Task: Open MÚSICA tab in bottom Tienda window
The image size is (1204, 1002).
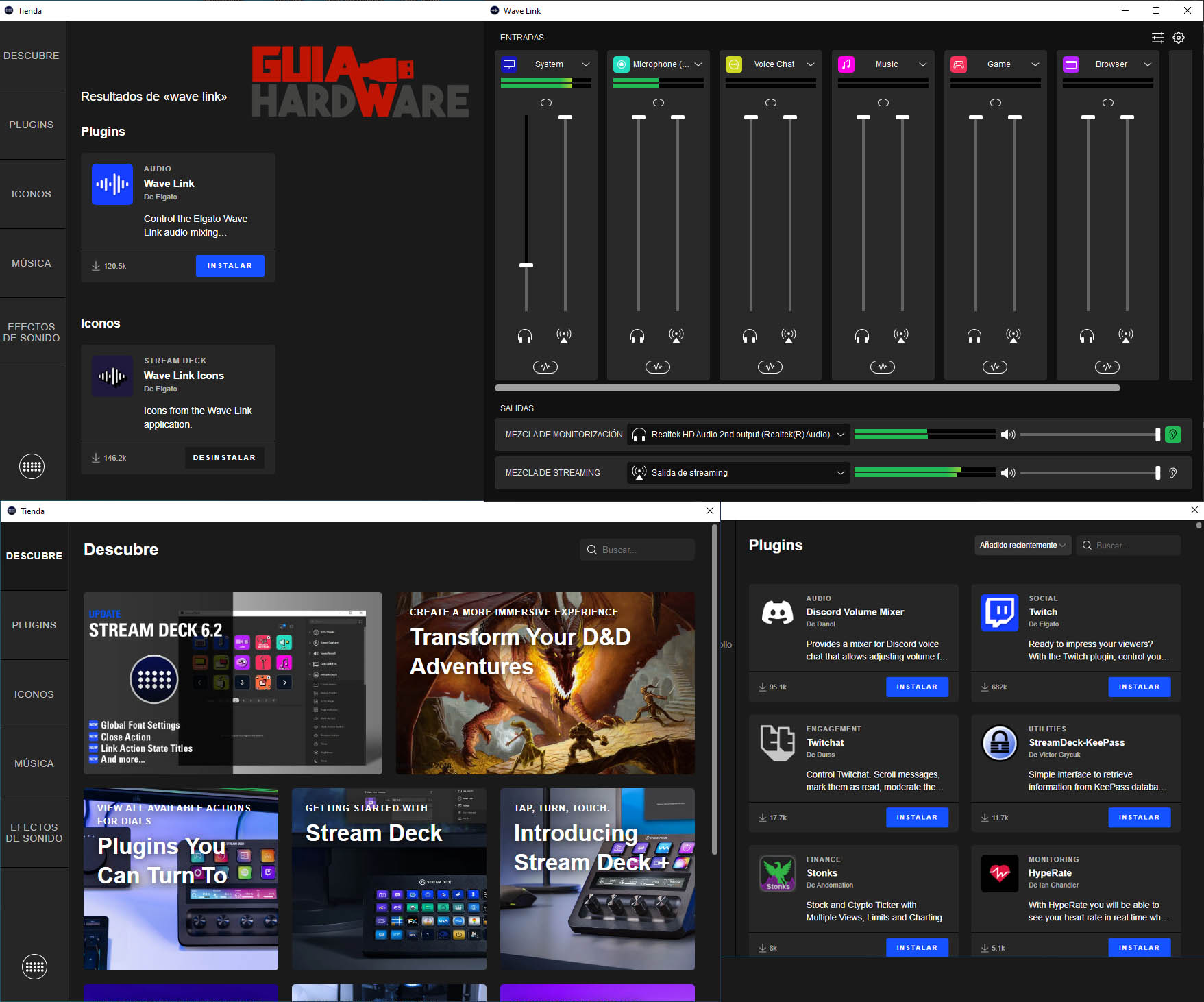Action: click(34, 763)
